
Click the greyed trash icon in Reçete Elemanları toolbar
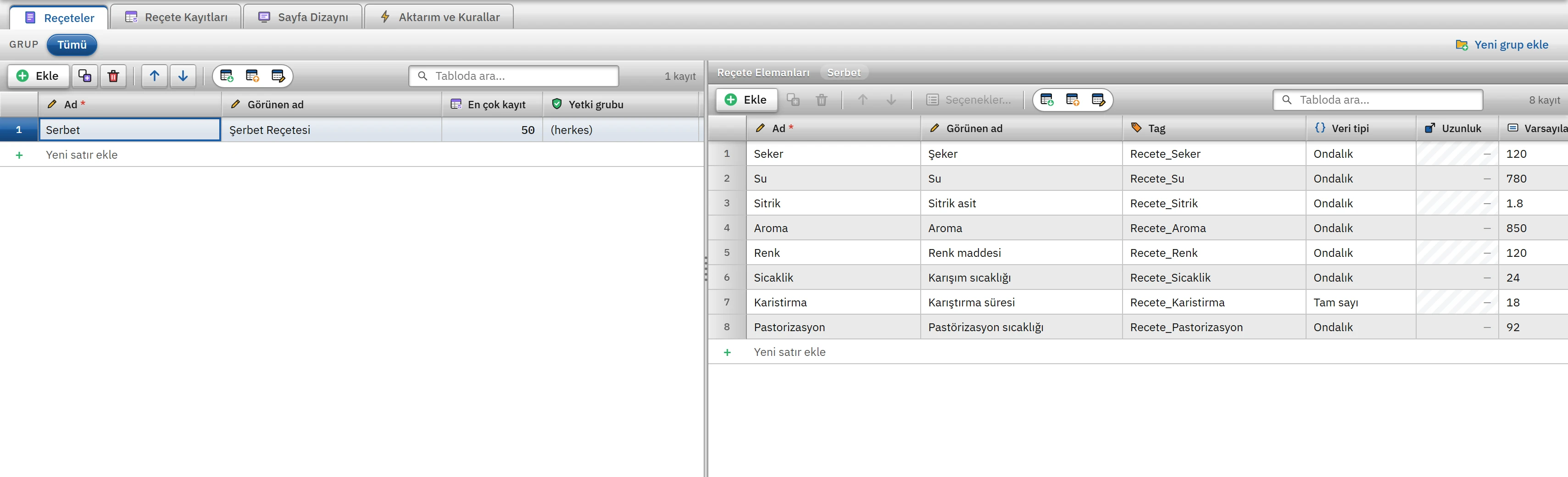pos(822,100)
